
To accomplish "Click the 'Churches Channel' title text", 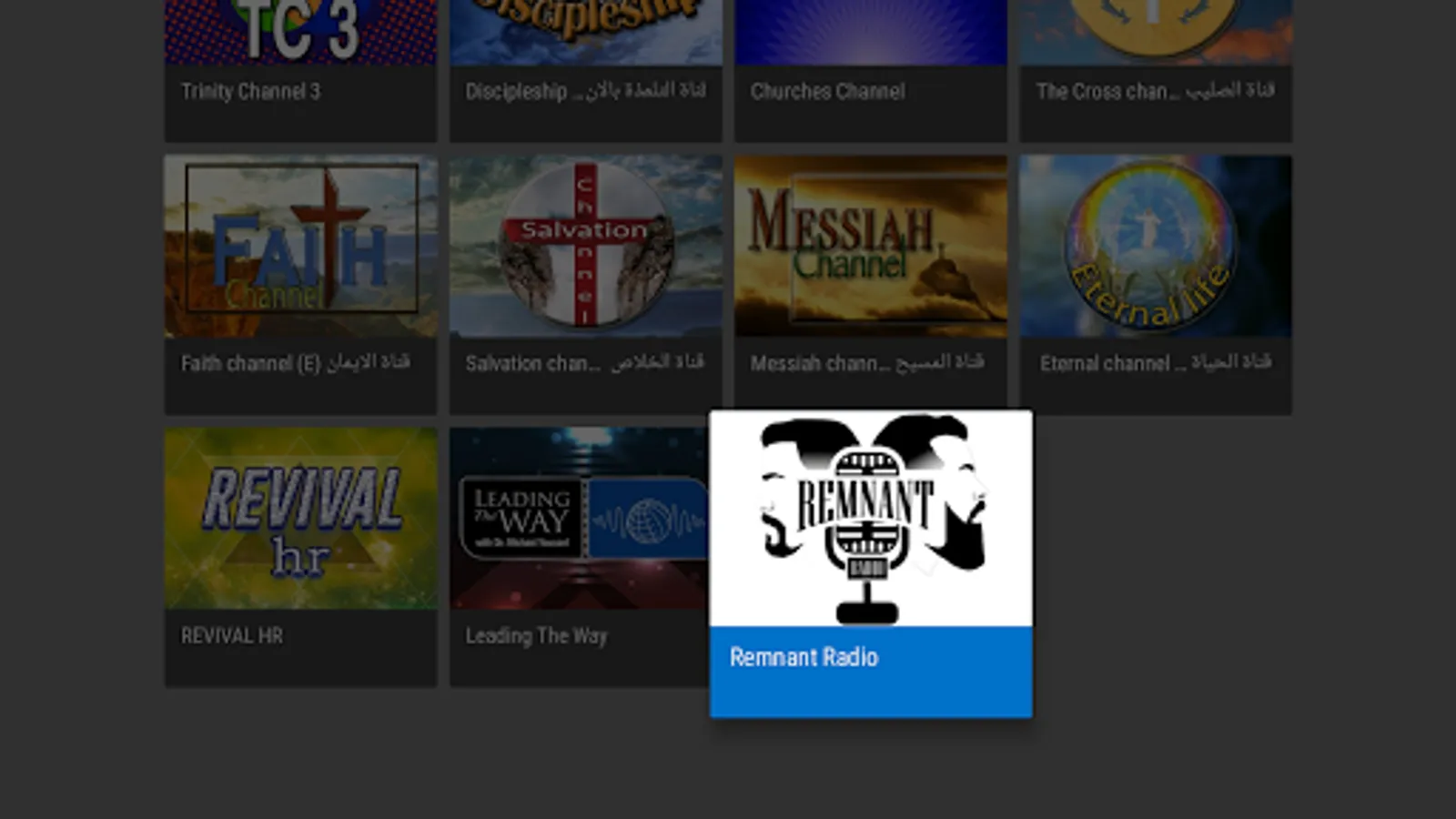I will (x=828, y=91).
